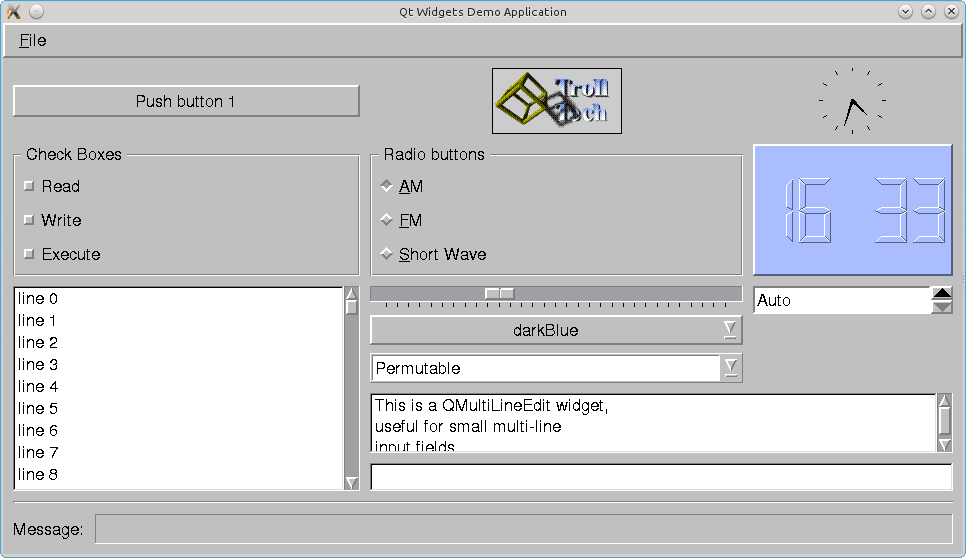Enable the Read checkbox
Image resolution: width=966 pixels, height=558 pixels.
(x=29, y=186)
